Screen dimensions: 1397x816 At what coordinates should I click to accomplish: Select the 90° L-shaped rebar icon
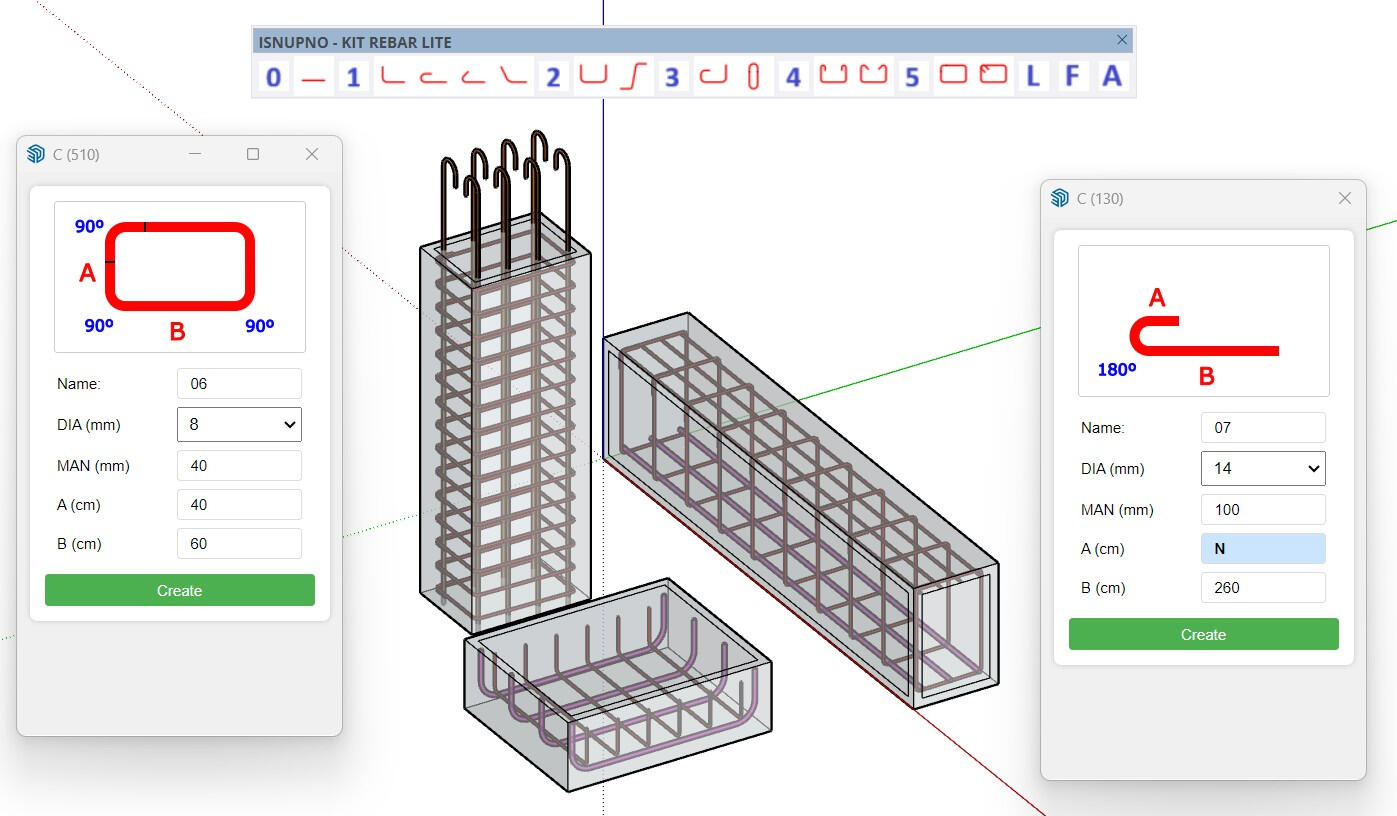click(x=393, y=76)
